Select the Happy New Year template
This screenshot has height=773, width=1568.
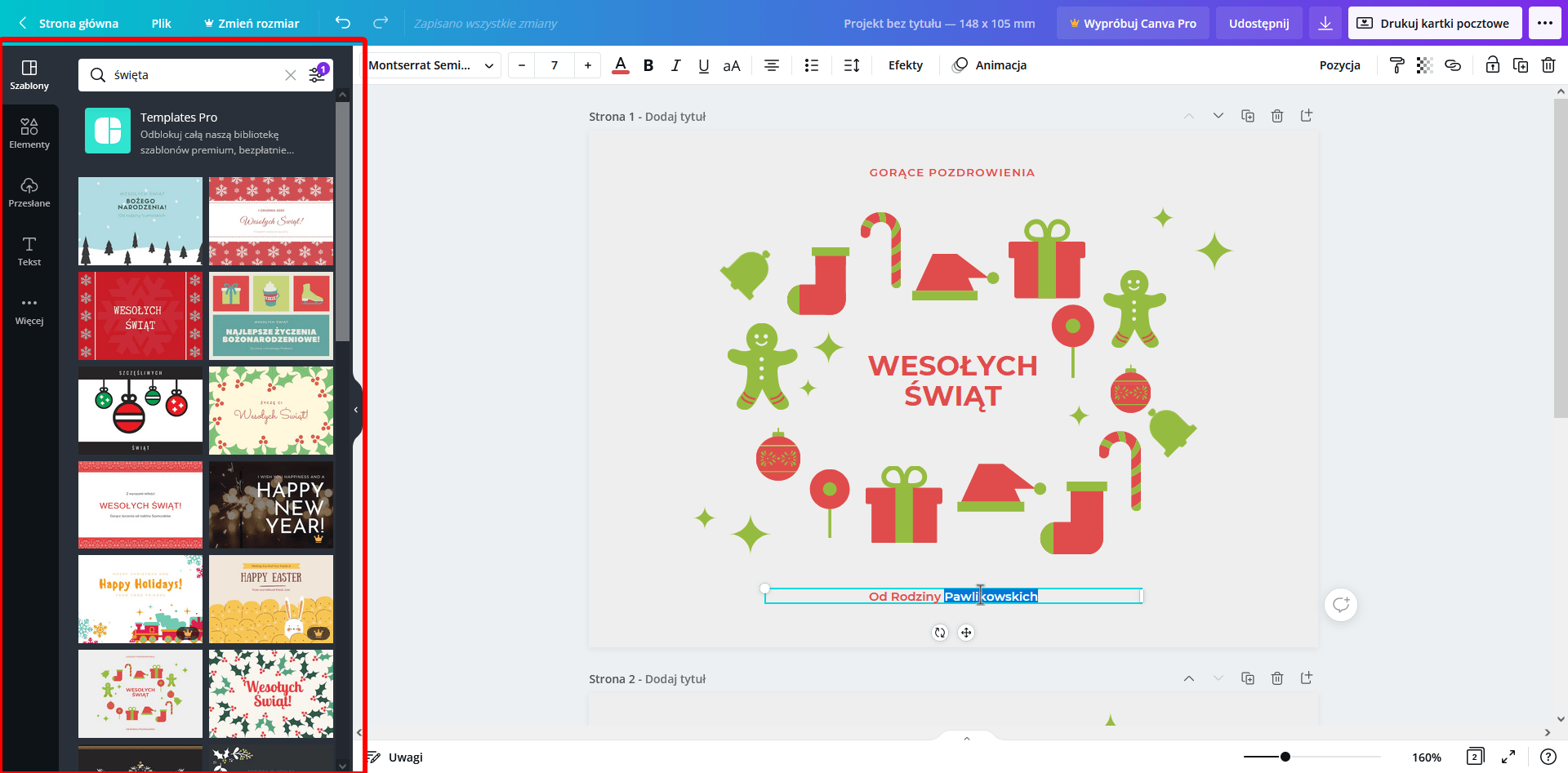pos(271,505)
